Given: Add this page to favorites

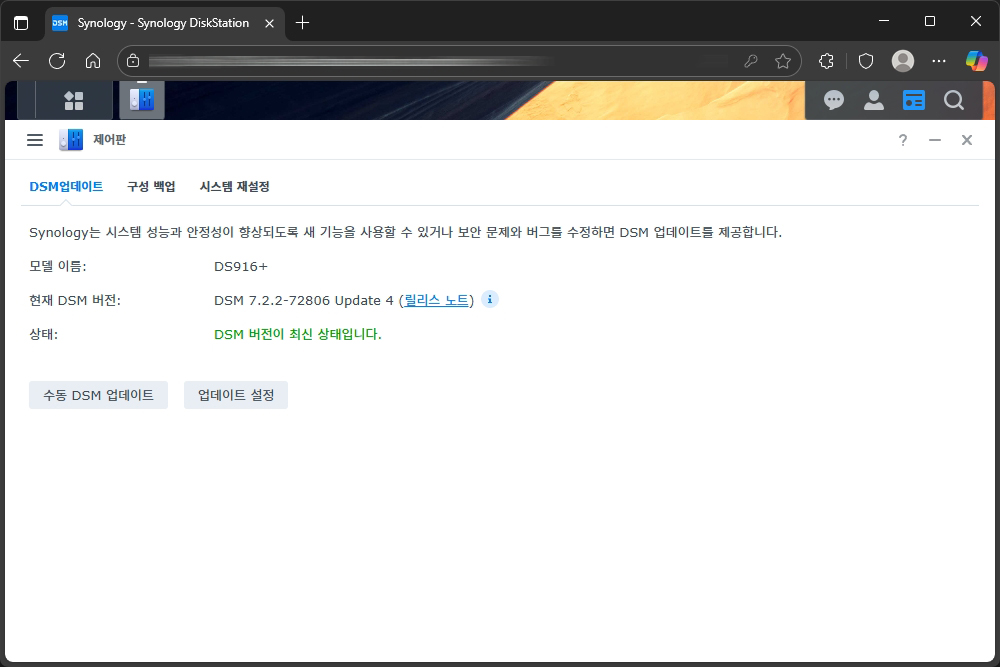Looking at the screenshot, I should (783, 61).
